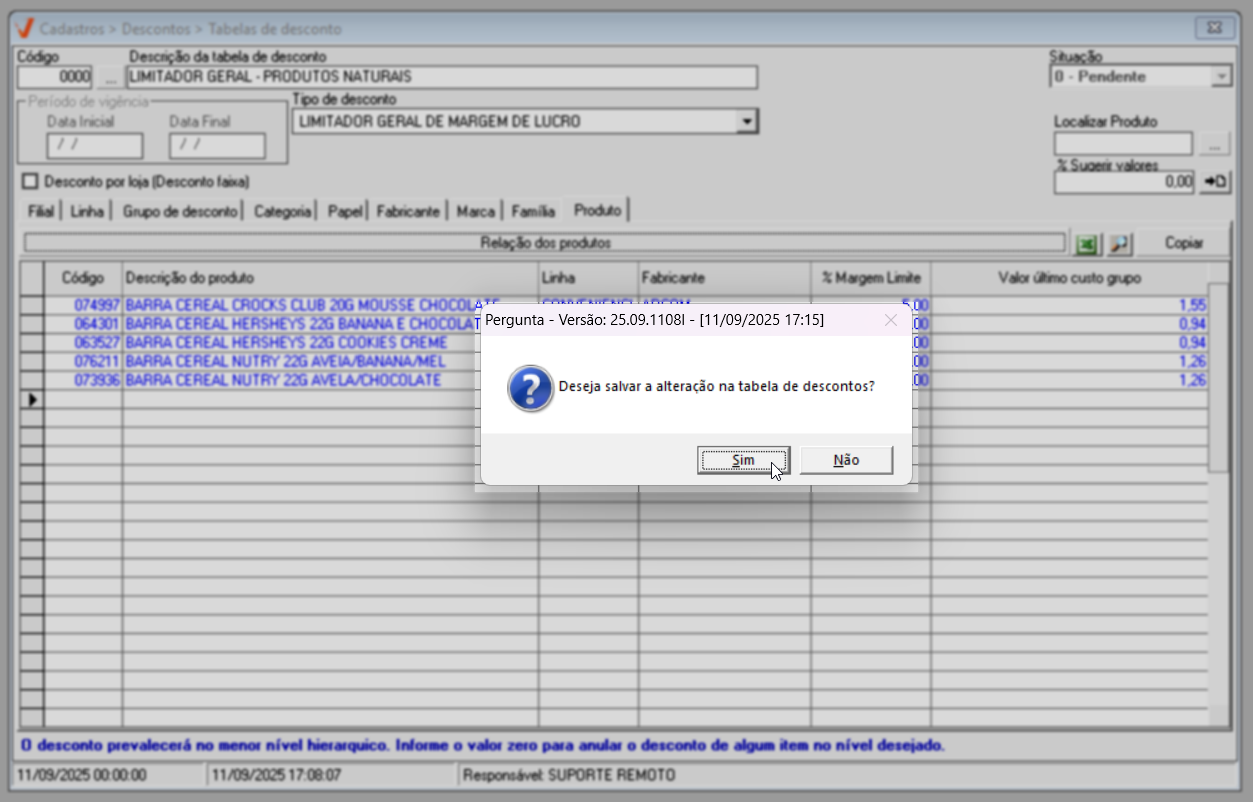The image size is (1253, 802).
Task: Click the Fabricante column header
Action: pyautogui.click(x=724, y=277)
